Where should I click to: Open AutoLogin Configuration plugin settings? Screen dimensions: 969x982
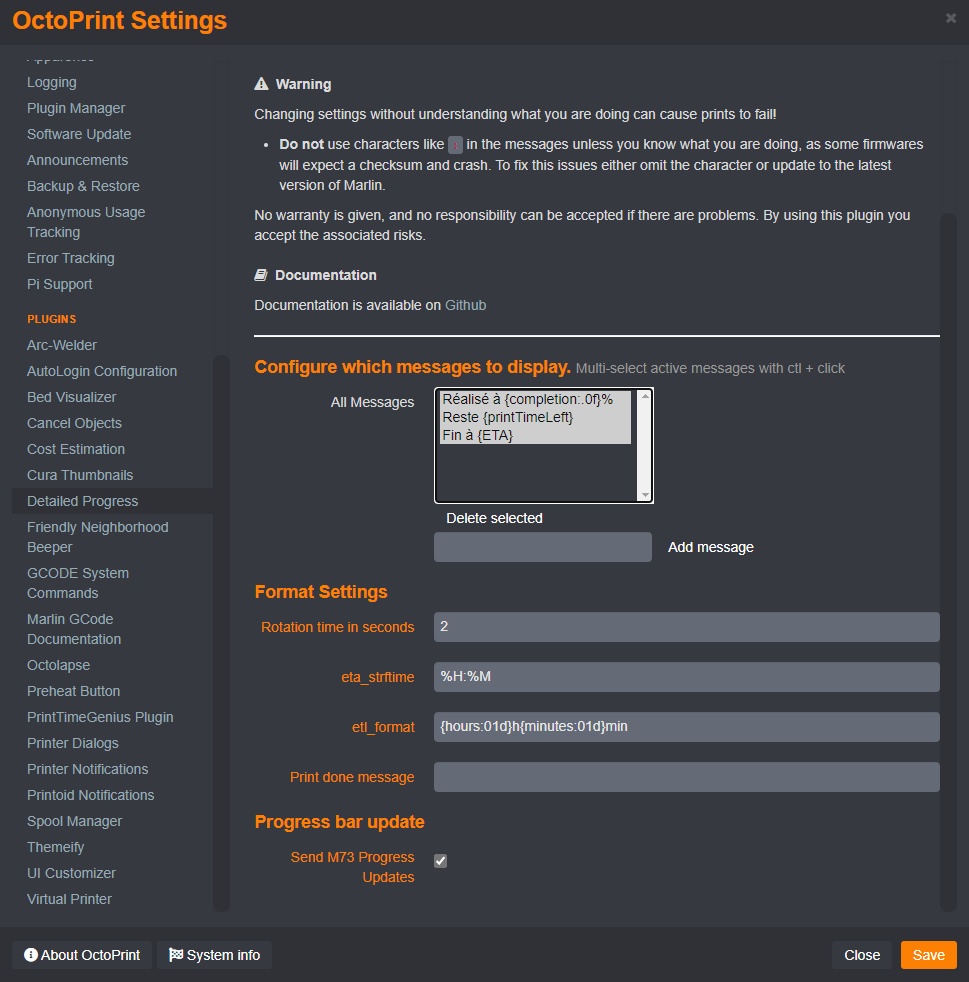(102, 371)
